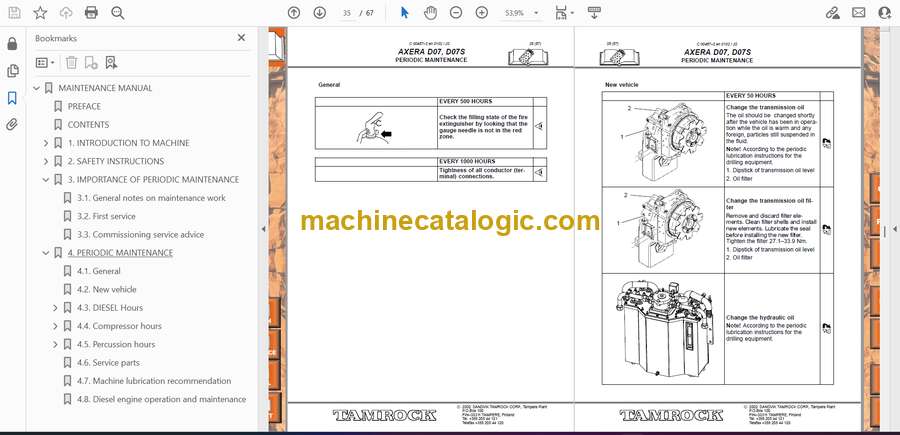Open the share link icon
This screenshot has width=900, height=435.
(x=833, y=13)
